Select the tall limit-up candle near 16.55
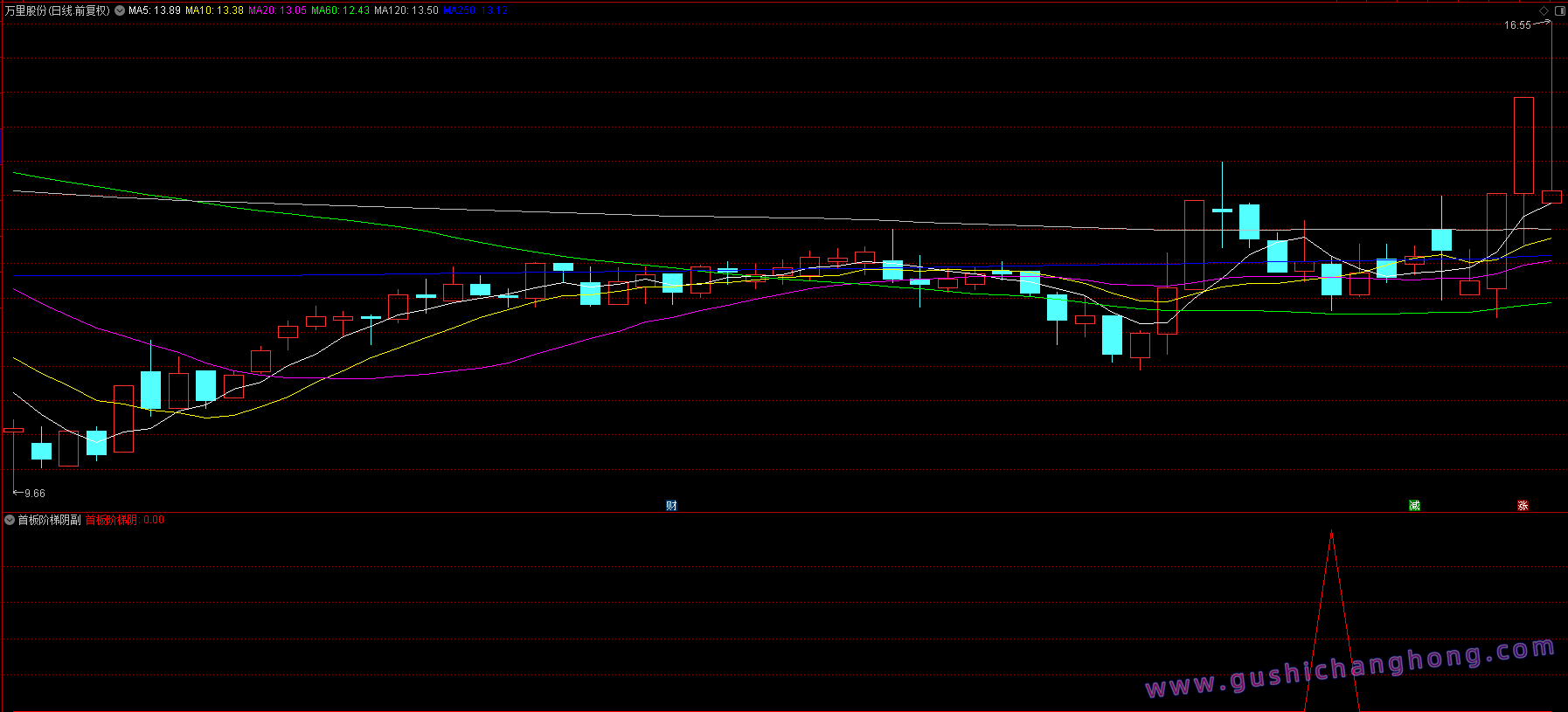 click(x=1523, y=146)
